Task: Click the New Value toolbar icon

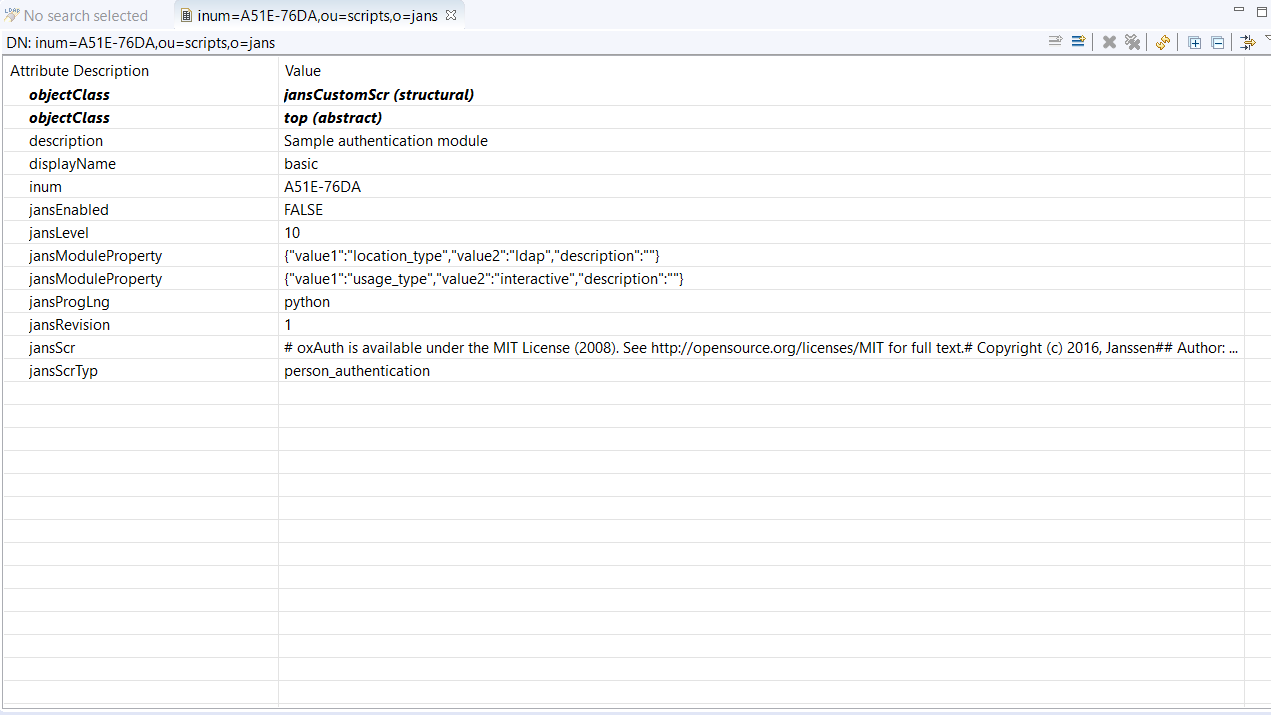Action: tap(1055, 42)
